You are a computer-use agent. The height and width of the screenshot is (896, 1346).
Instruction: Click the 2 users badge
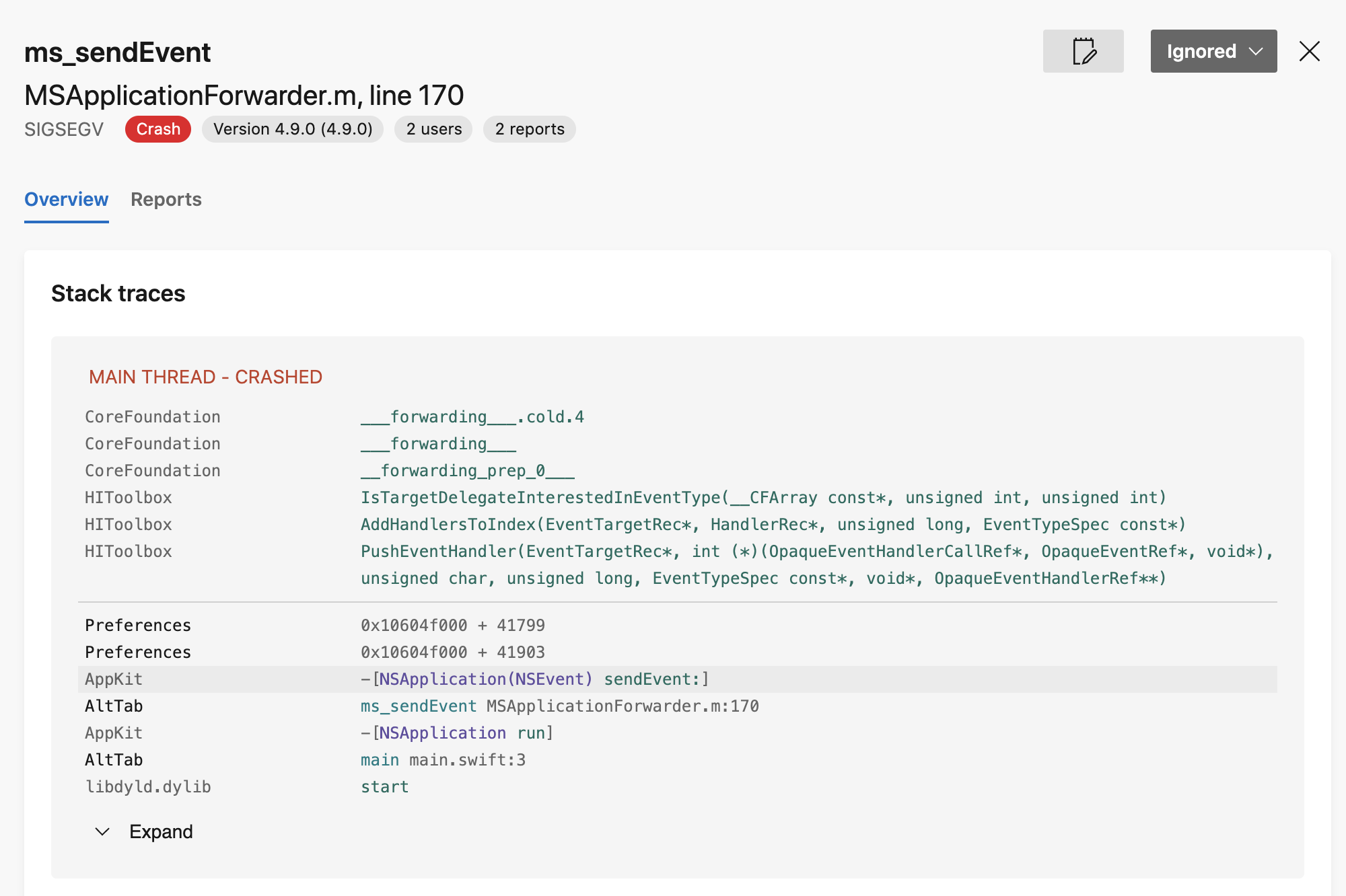tap(433, 129)
